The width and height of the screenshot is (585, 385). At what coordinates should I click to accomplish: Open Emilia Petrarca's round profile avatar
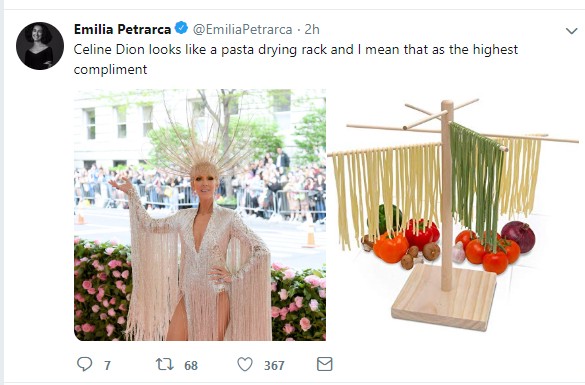[x=40, y=46]
